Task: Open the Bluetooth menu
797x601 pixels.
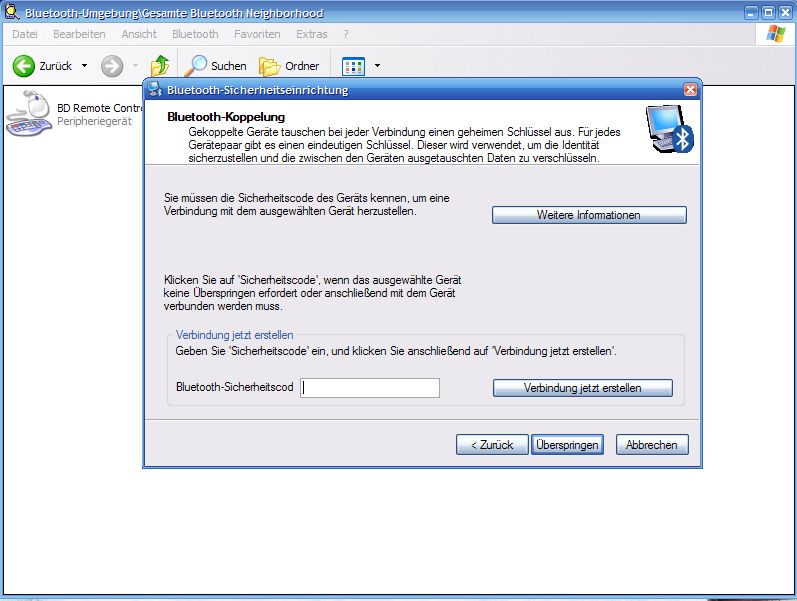Action: [195, 34]
